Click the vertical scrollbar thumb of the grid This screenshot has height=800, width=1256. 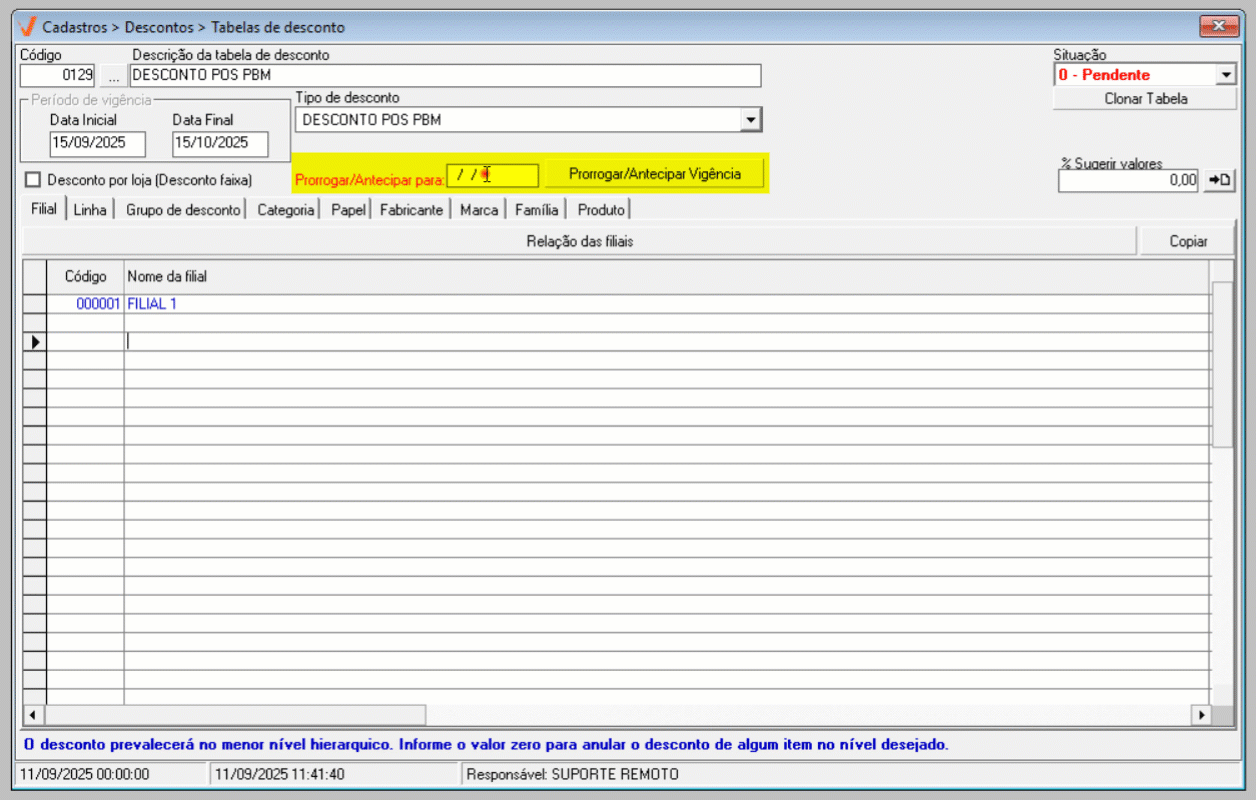[x=1223, y=364]
